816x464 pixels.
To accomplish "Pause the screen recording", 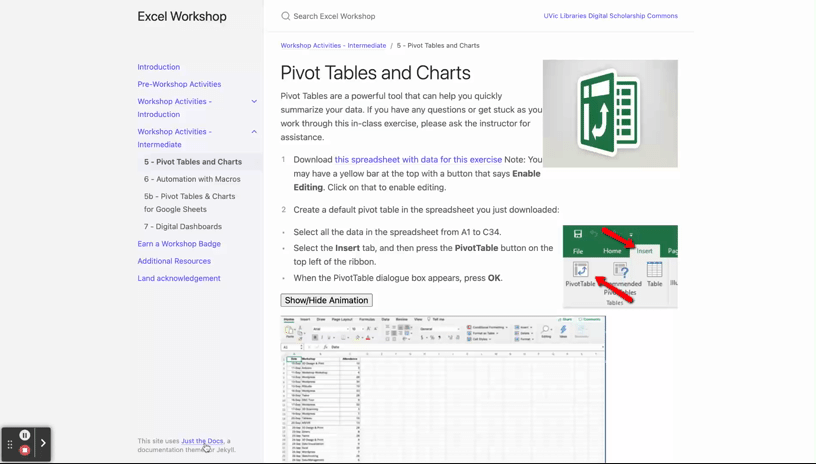I will (24, 435).
